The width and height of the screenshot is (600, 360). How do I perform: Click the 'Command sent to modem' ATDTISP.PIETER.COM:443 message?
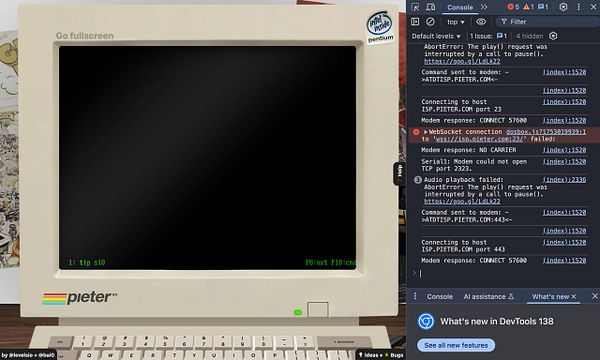point(466,216)
